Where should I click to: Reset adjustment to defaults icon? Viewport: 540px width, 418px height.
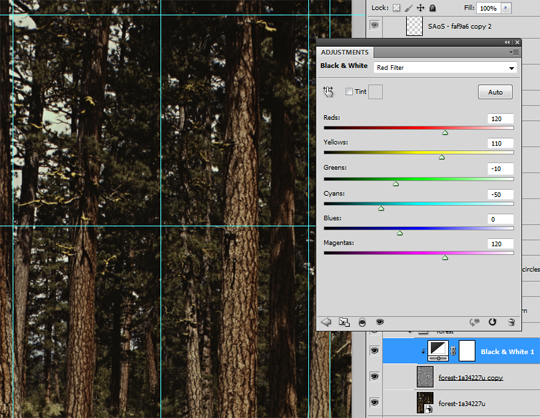492,322
